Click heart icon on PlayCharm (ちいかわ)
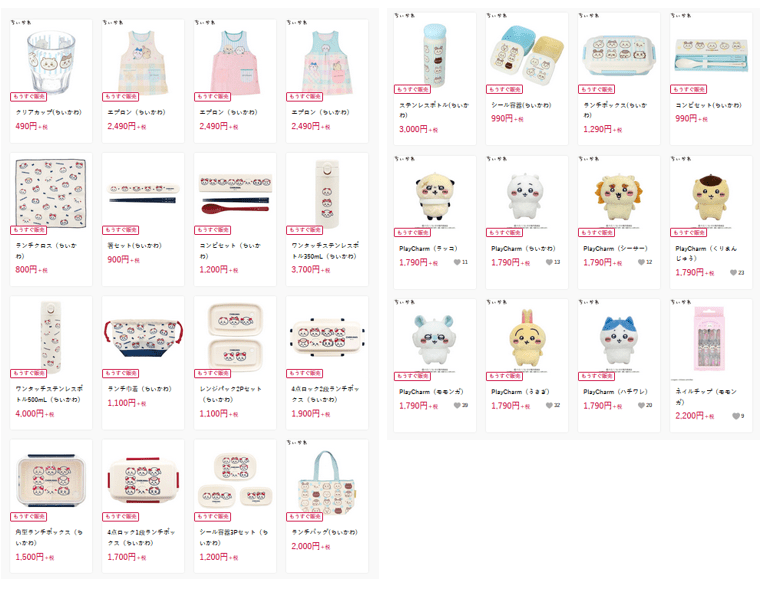Viewport: 761px width, 591px height. 549,263
